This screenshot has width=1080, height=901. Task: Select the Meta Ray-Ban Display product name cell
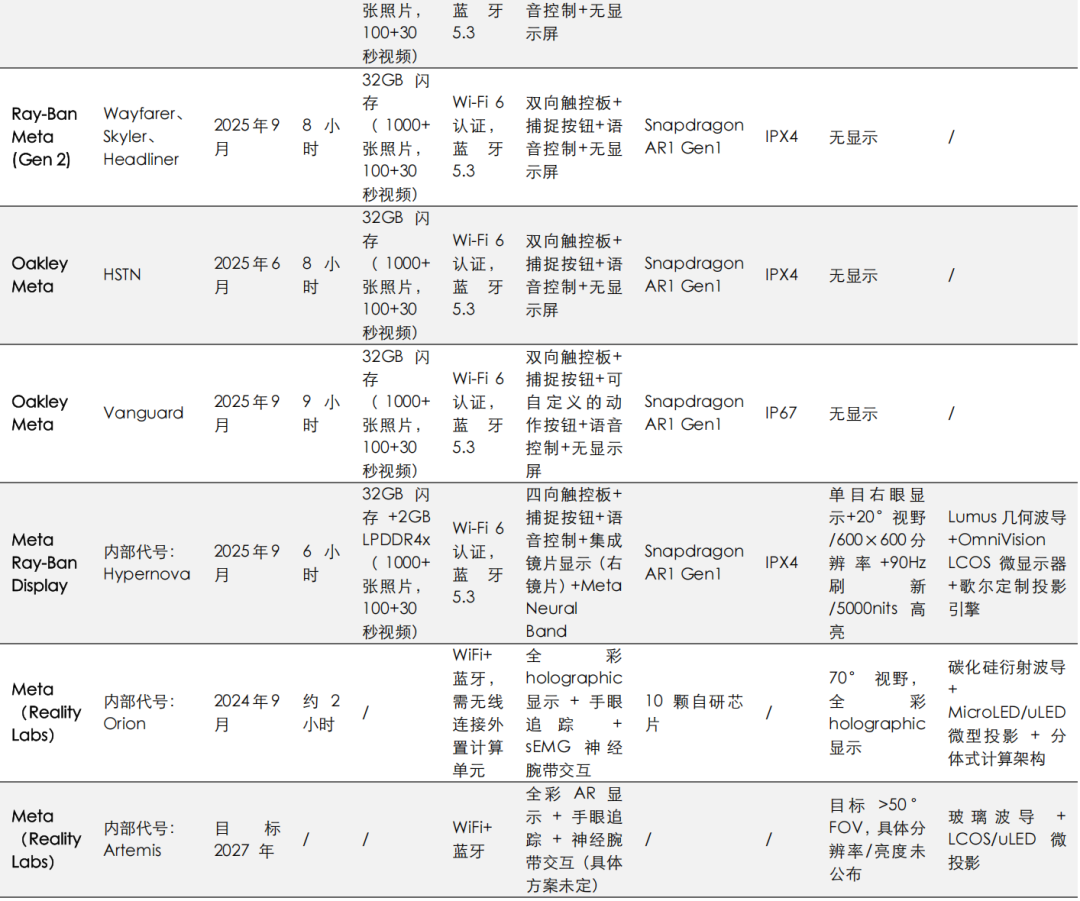coord(44,563)
